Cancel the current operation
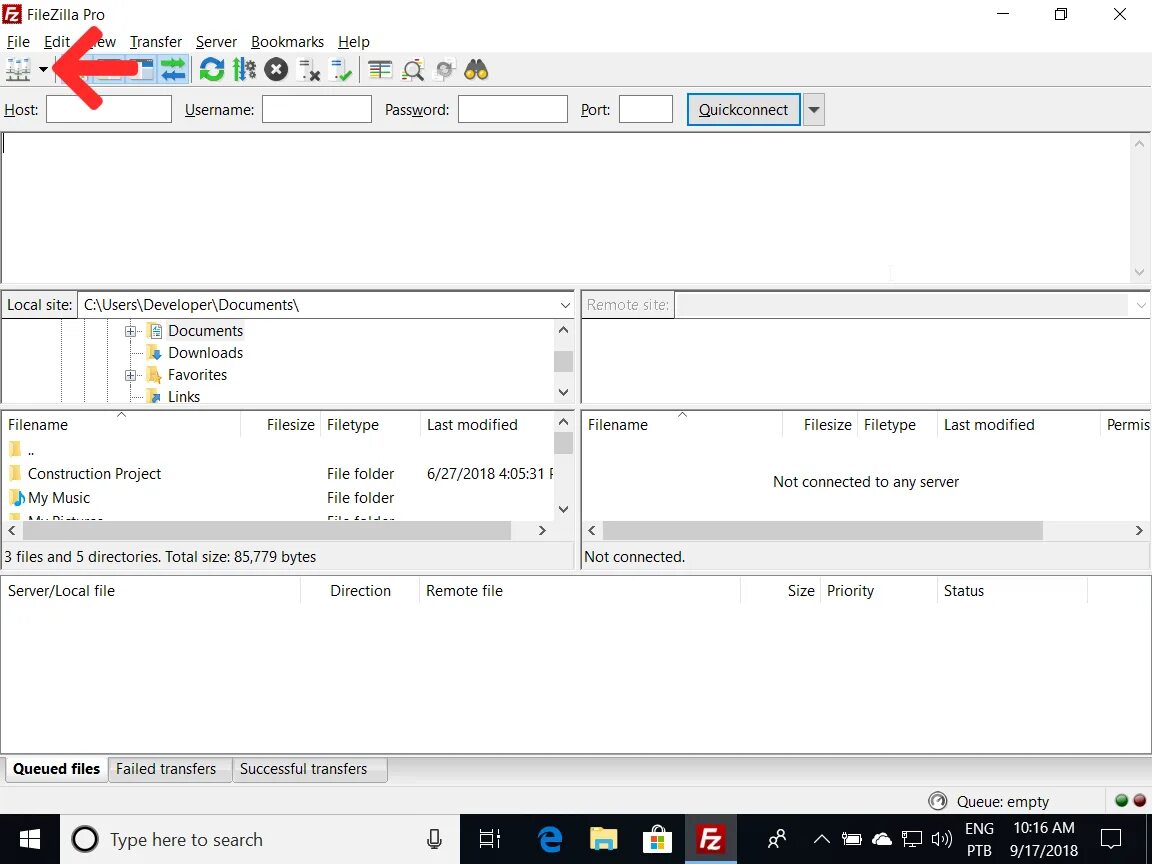The image size is (1152, 864). click(276, 70)
